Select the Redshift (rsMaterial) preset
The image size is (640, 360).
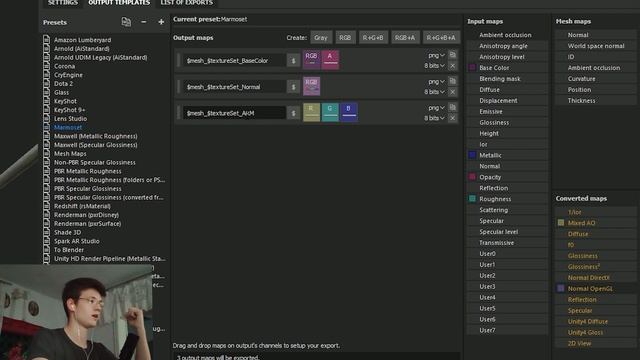82,206
